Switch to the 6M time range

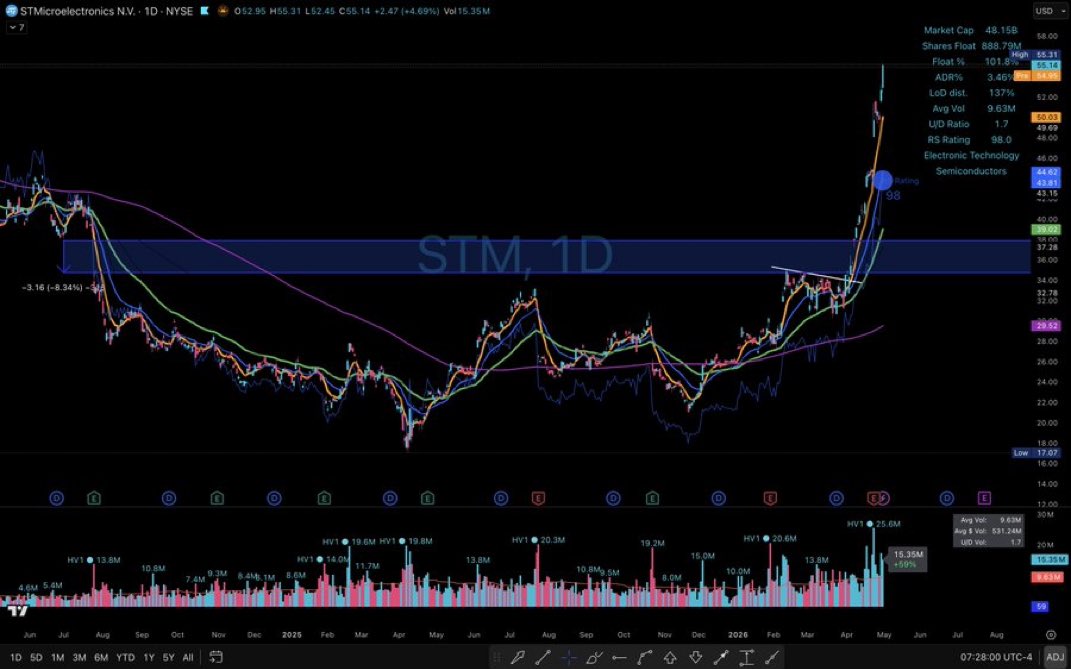(x=101, y=657)
